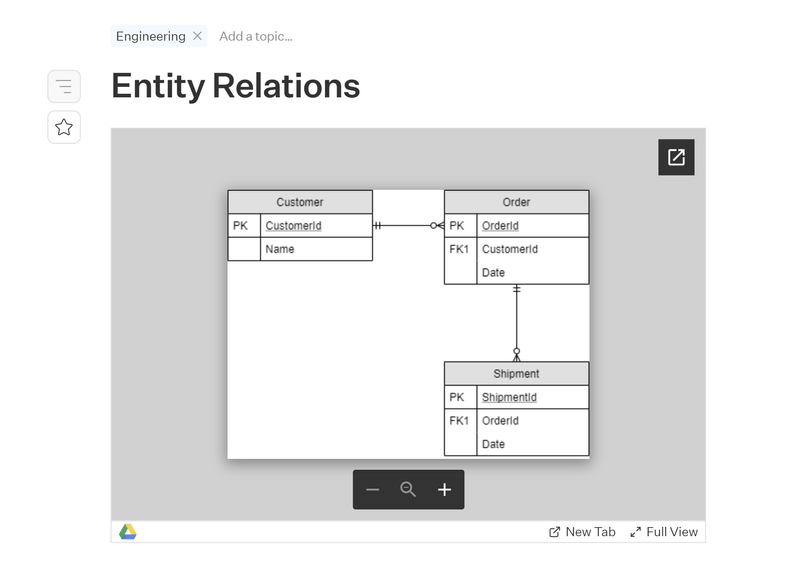Viewport: 800px width, 579px height.
Task: Reset zoom using the magnifier icon
Action: point(408,490)
